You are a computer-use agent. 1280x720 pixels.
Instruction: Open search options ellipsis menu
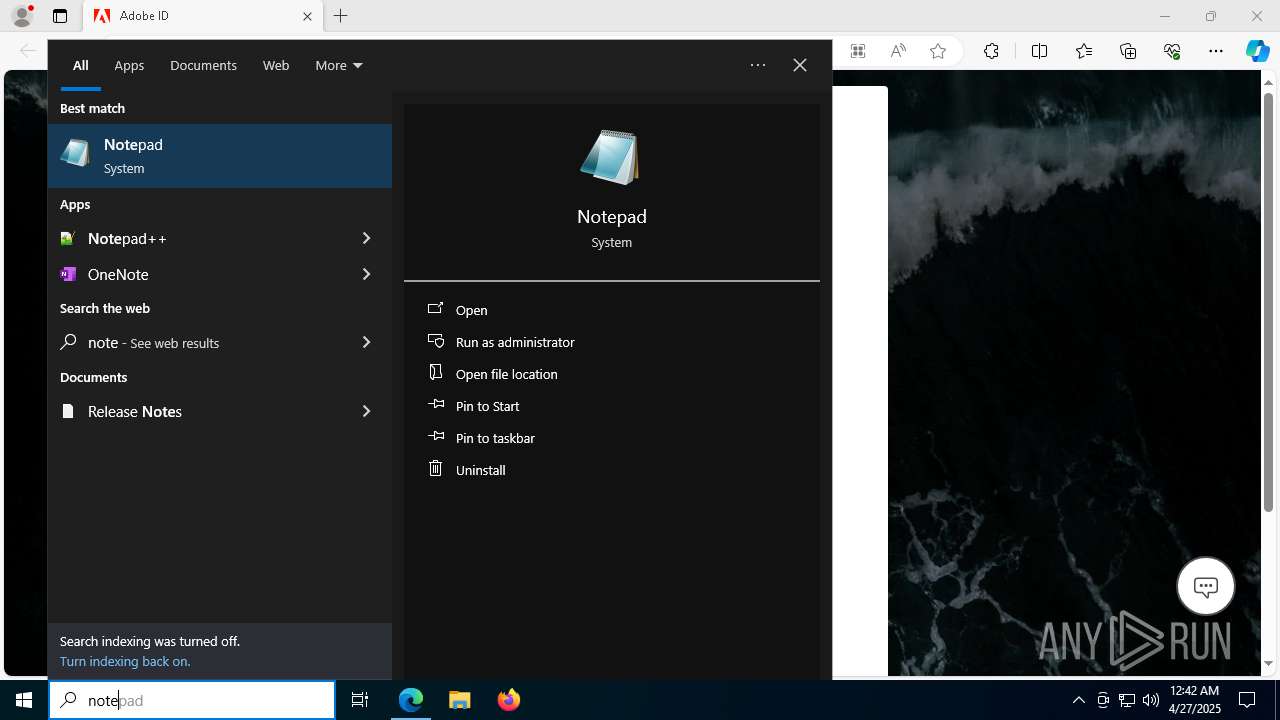tap(758, 65)
